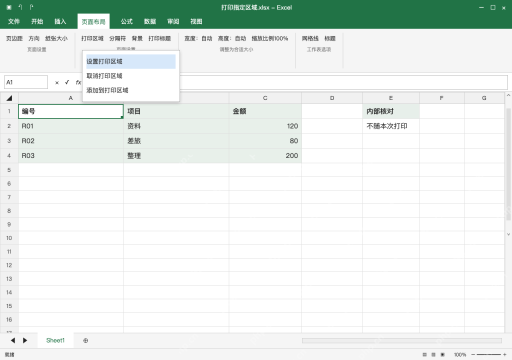Click the 缩放比例100% scale control
The width and height of the screenshot is (512, 360).
pyautogui.click(x=270, y=39)
